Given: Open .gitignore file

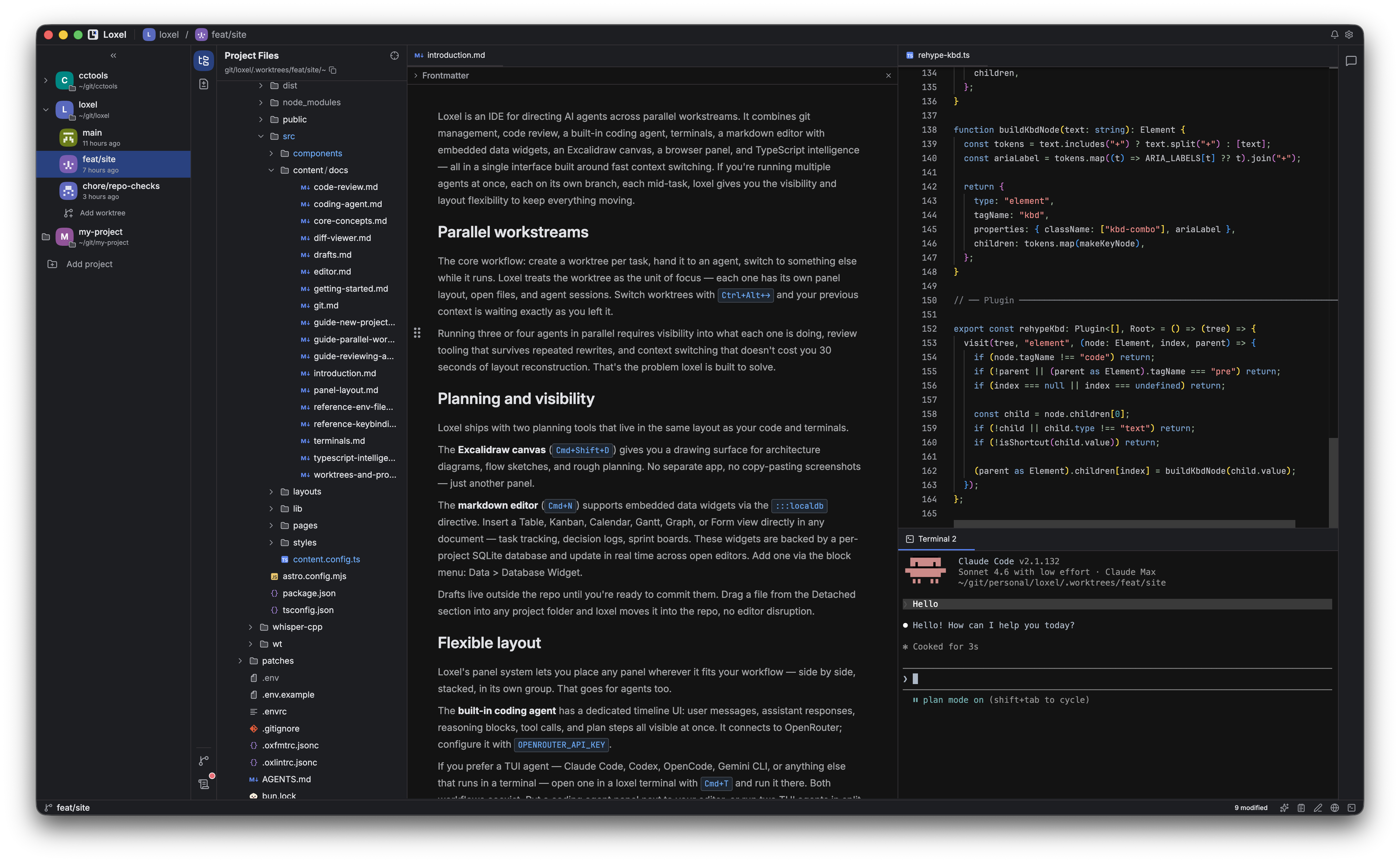Looking at the screenshot, I should (x=281, y=729).
